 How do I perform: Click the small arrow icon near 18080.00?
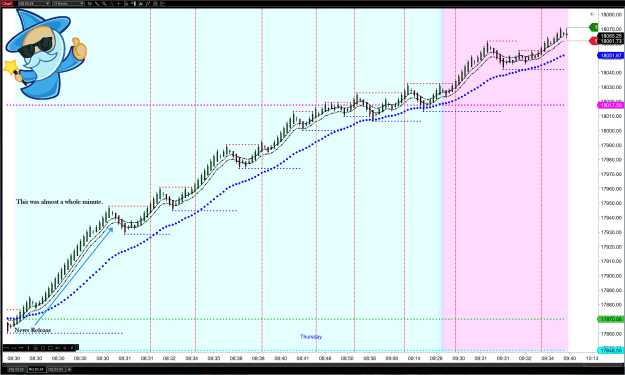pyautogui.click(x=592, y=14)
